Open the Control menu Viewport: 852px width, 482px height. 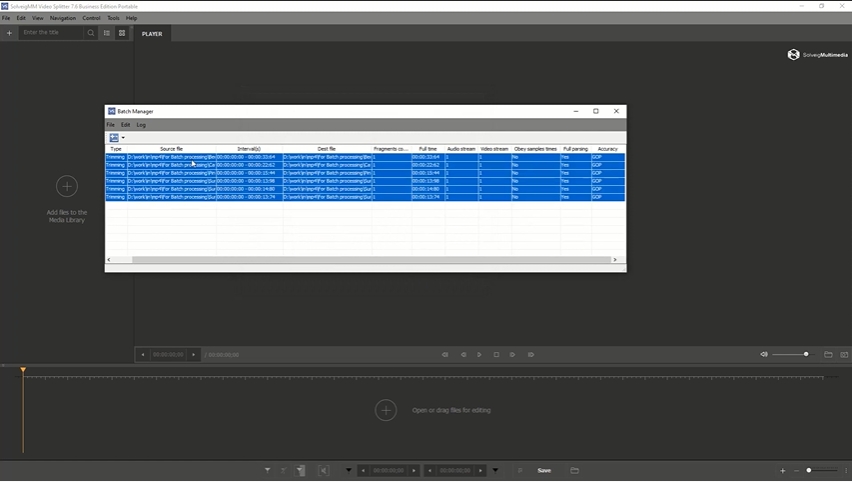click(91, 18)
